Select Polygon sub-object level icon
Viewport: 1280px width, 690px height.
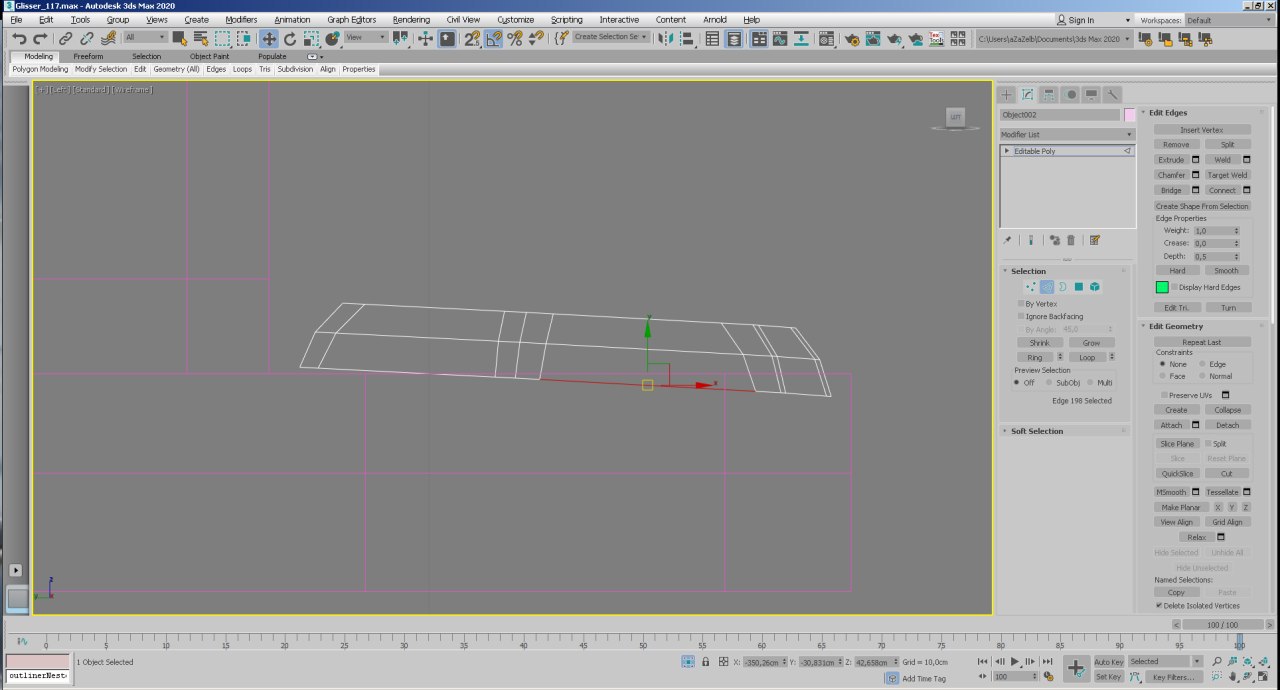(x=1078, y=287)
